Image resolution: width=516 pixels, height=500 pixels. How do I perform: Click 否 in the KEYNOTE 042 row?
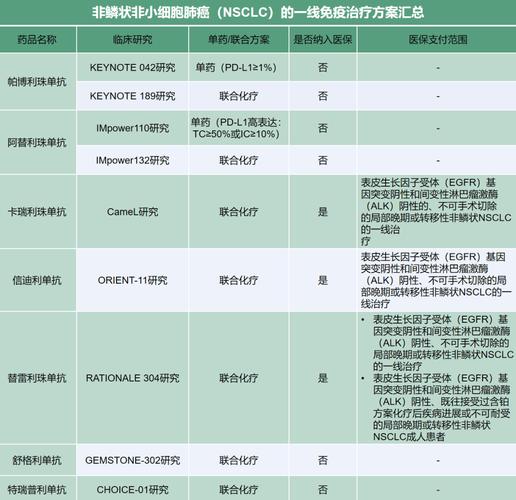tap(323, 68)
